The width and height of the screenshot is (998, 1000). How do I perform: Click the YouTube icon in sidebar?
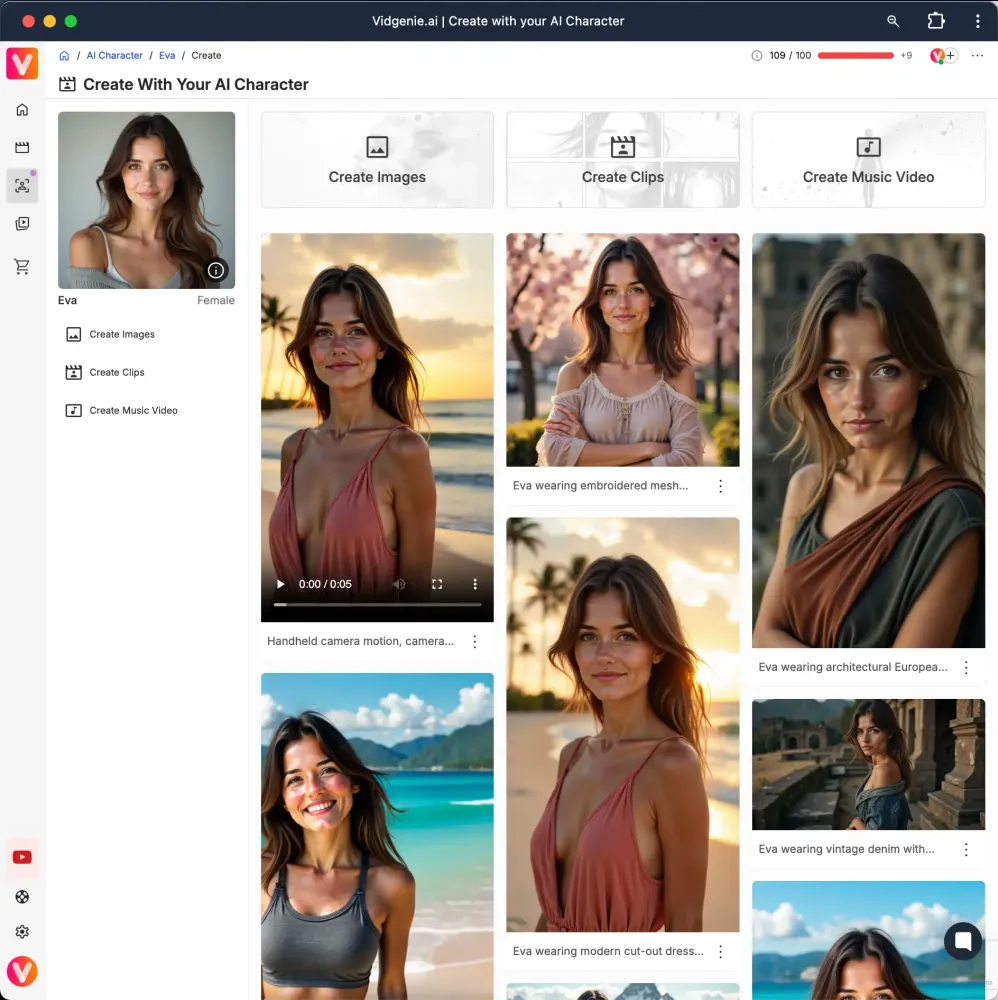[22, 857]
